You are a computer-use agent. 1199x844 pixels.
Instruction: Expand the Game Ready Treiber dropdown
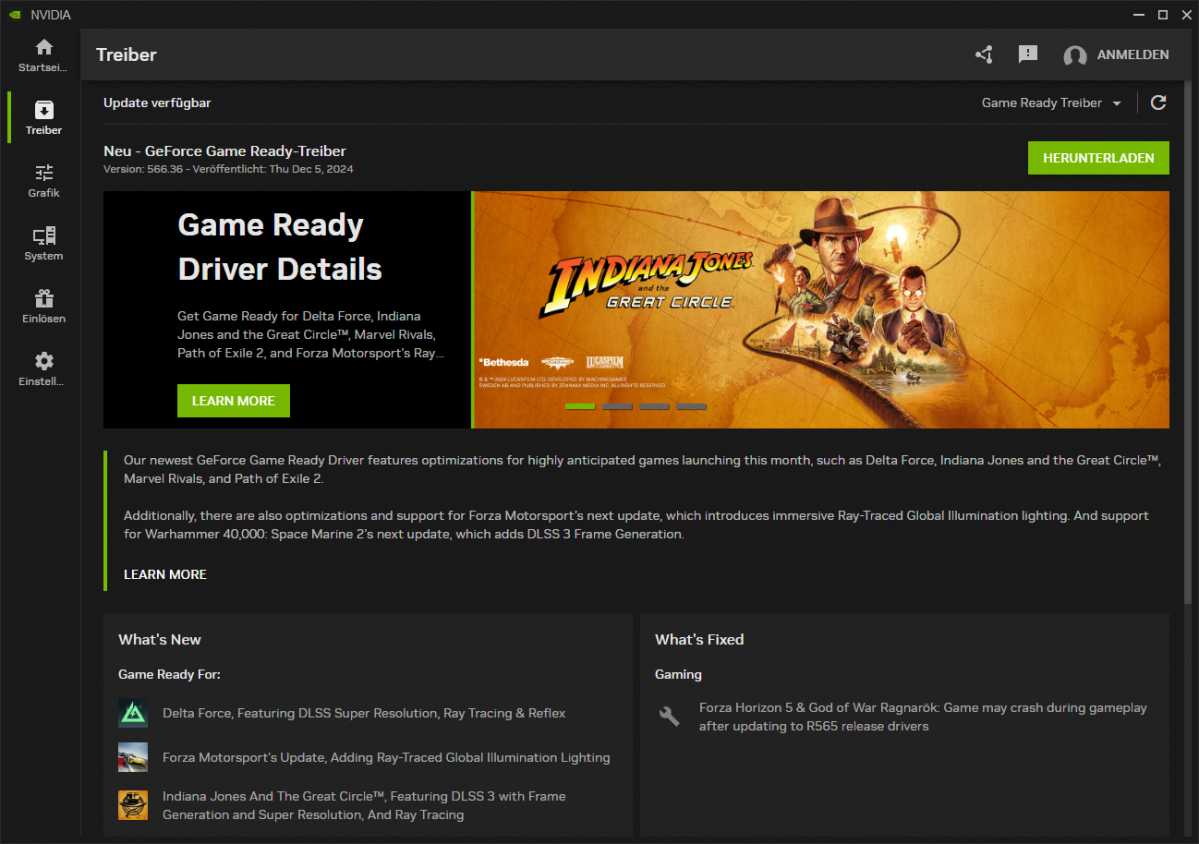coord(1051,102)
